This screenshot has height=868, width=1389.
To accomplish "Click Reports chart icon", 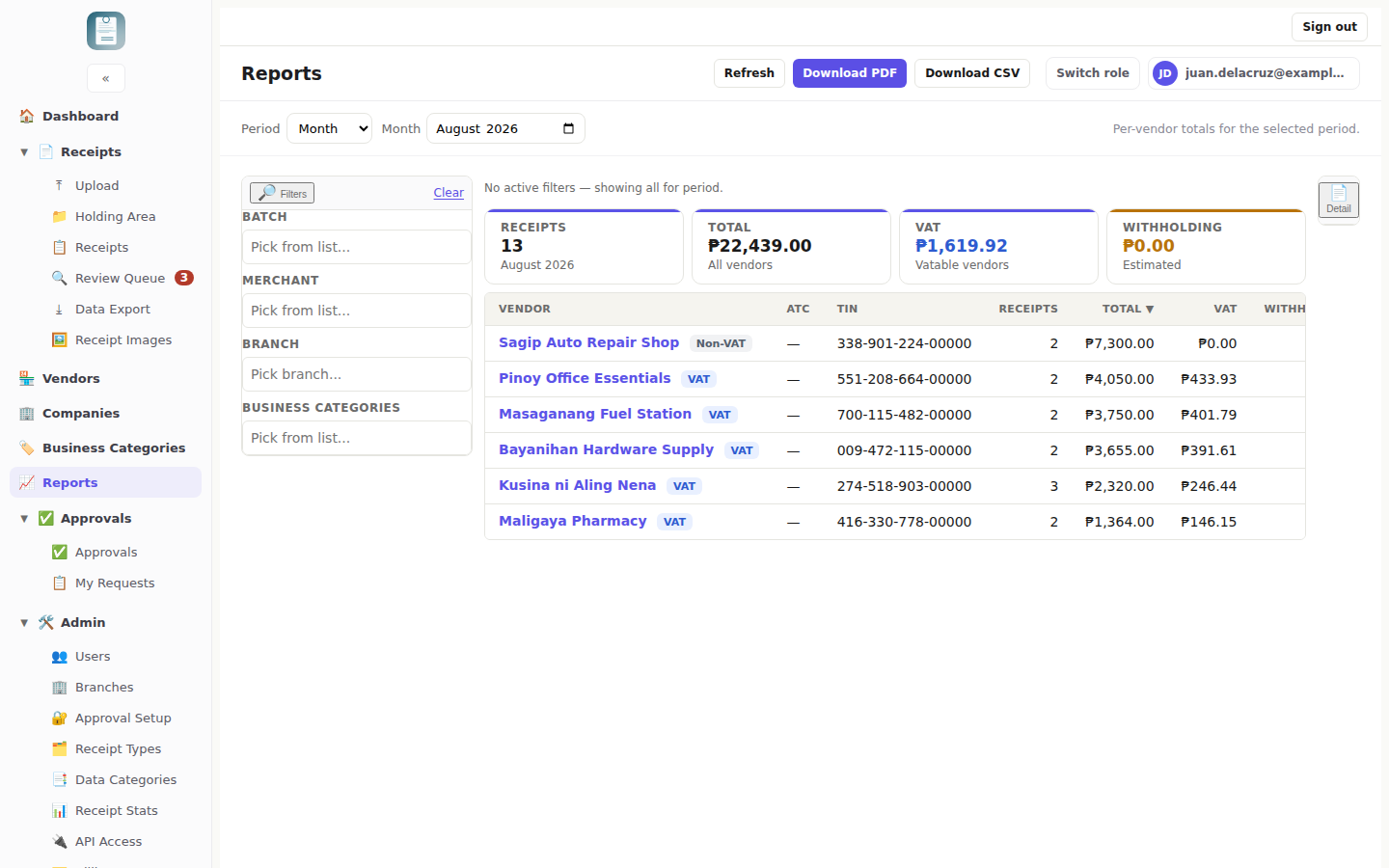I will (x=27, y=482).
